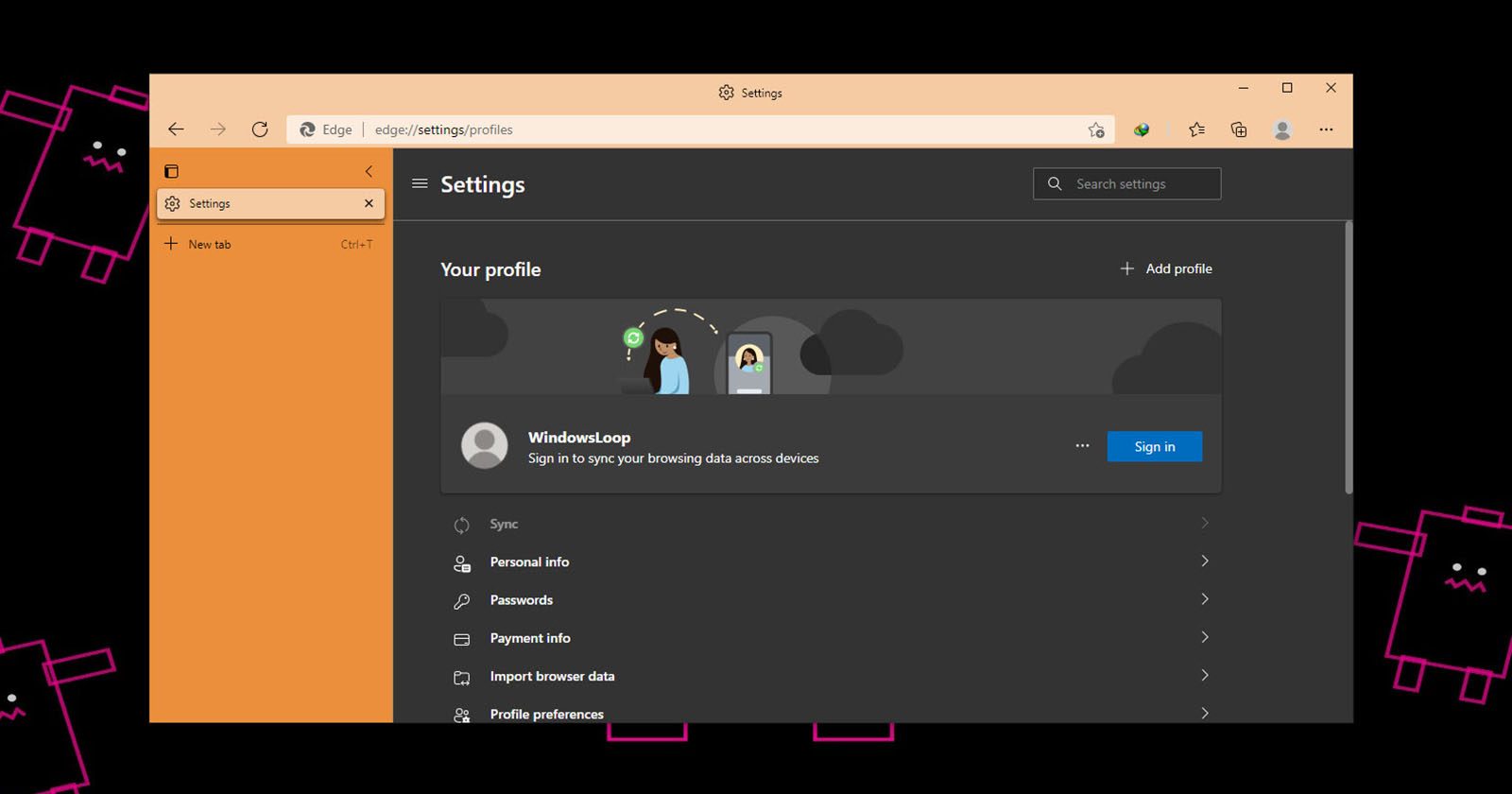Open the Settings hamburger menu
1512x794 pixels.
click(x=420, y=183)
